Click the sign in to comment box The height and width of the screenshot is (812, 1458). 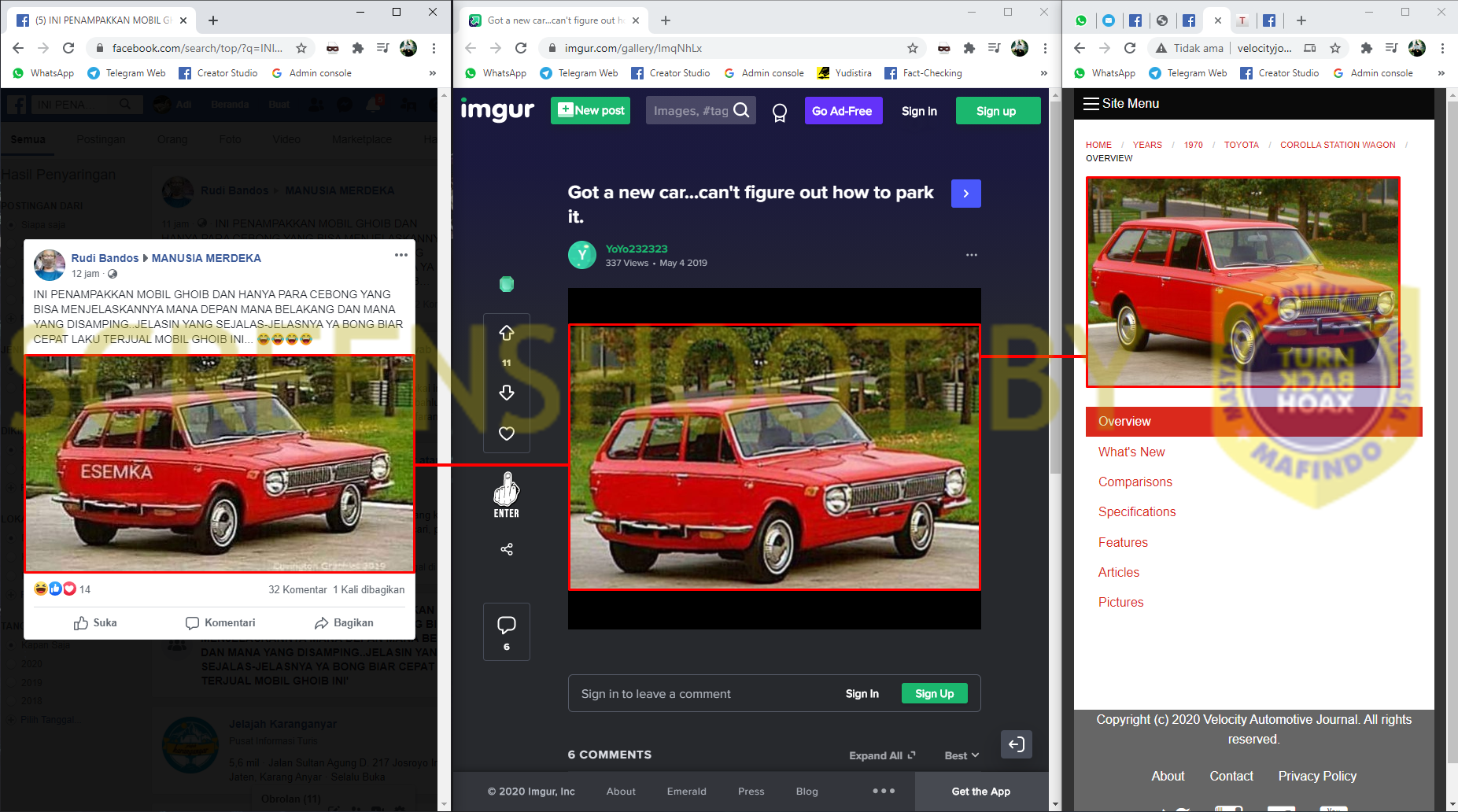pos(774,693)
